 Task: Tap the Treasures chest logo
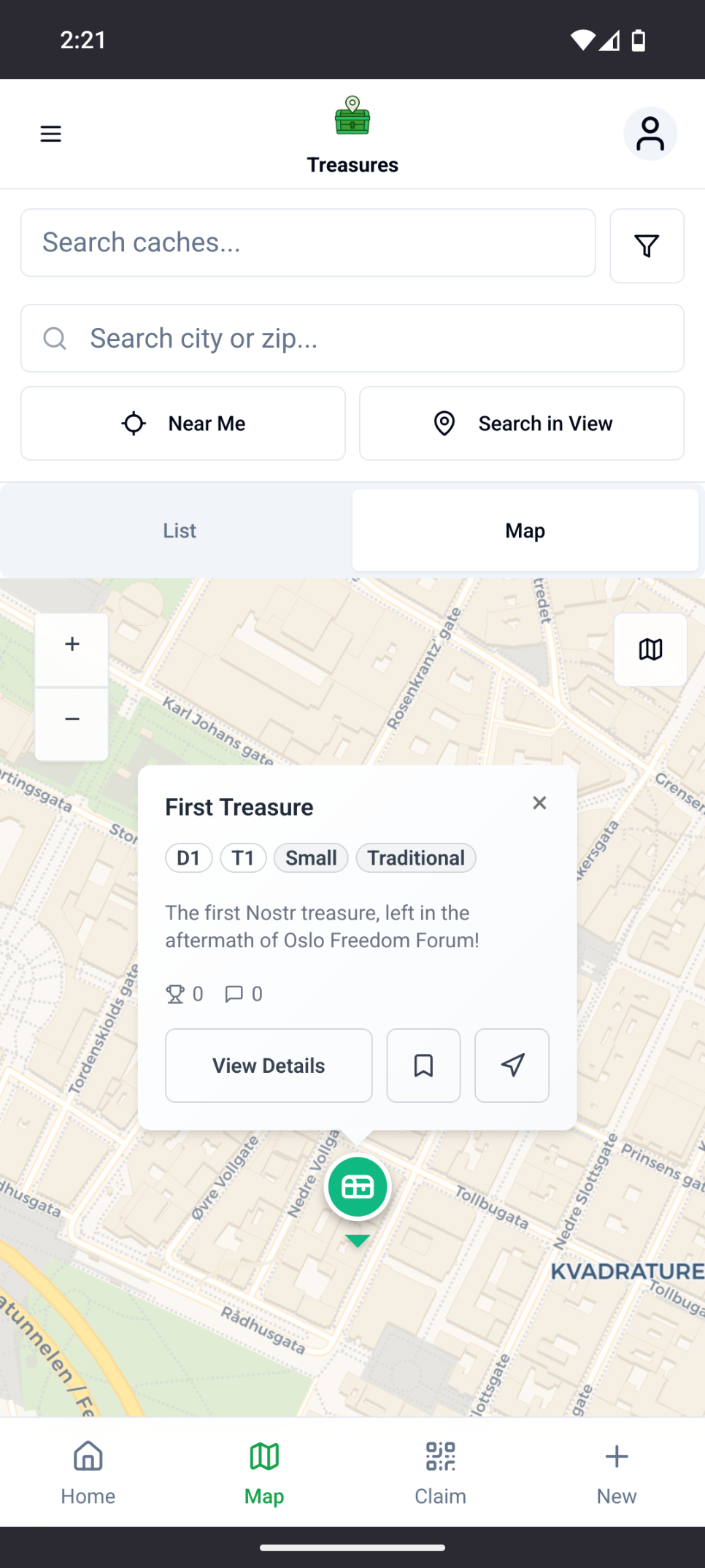(352, 117)
